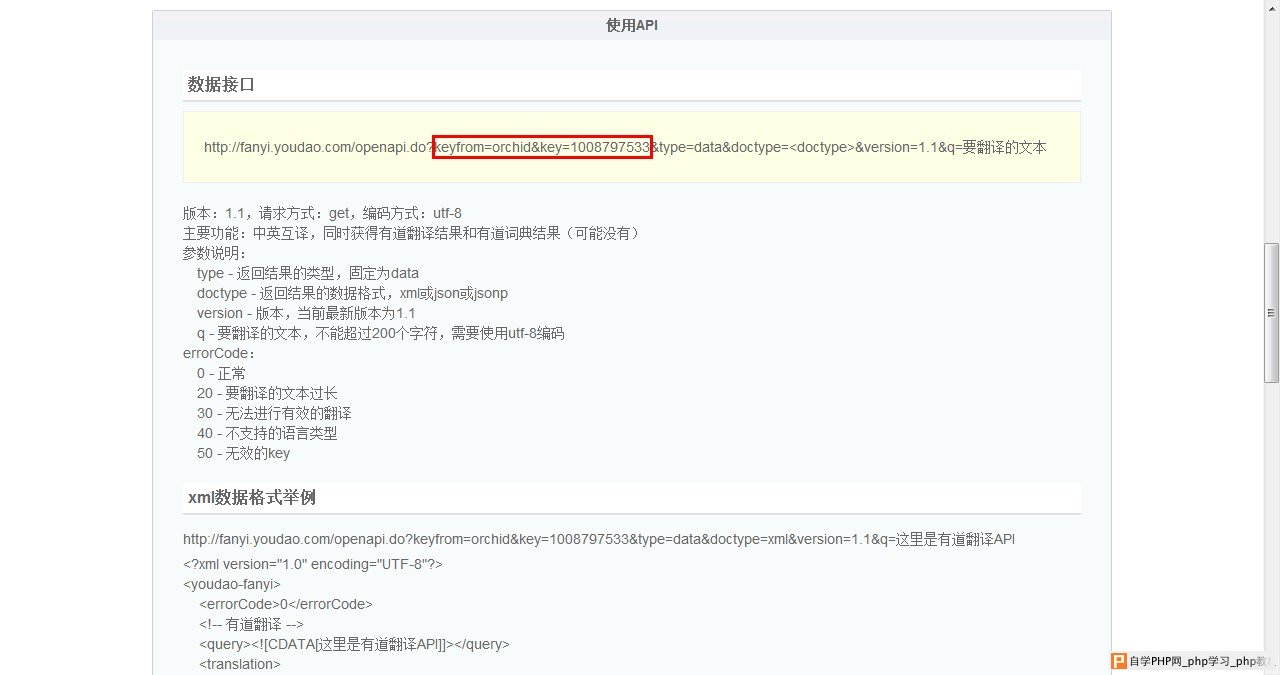1280x675 pixels.
Task: Click the 数据接口 section heading
Action: (221, 85)
